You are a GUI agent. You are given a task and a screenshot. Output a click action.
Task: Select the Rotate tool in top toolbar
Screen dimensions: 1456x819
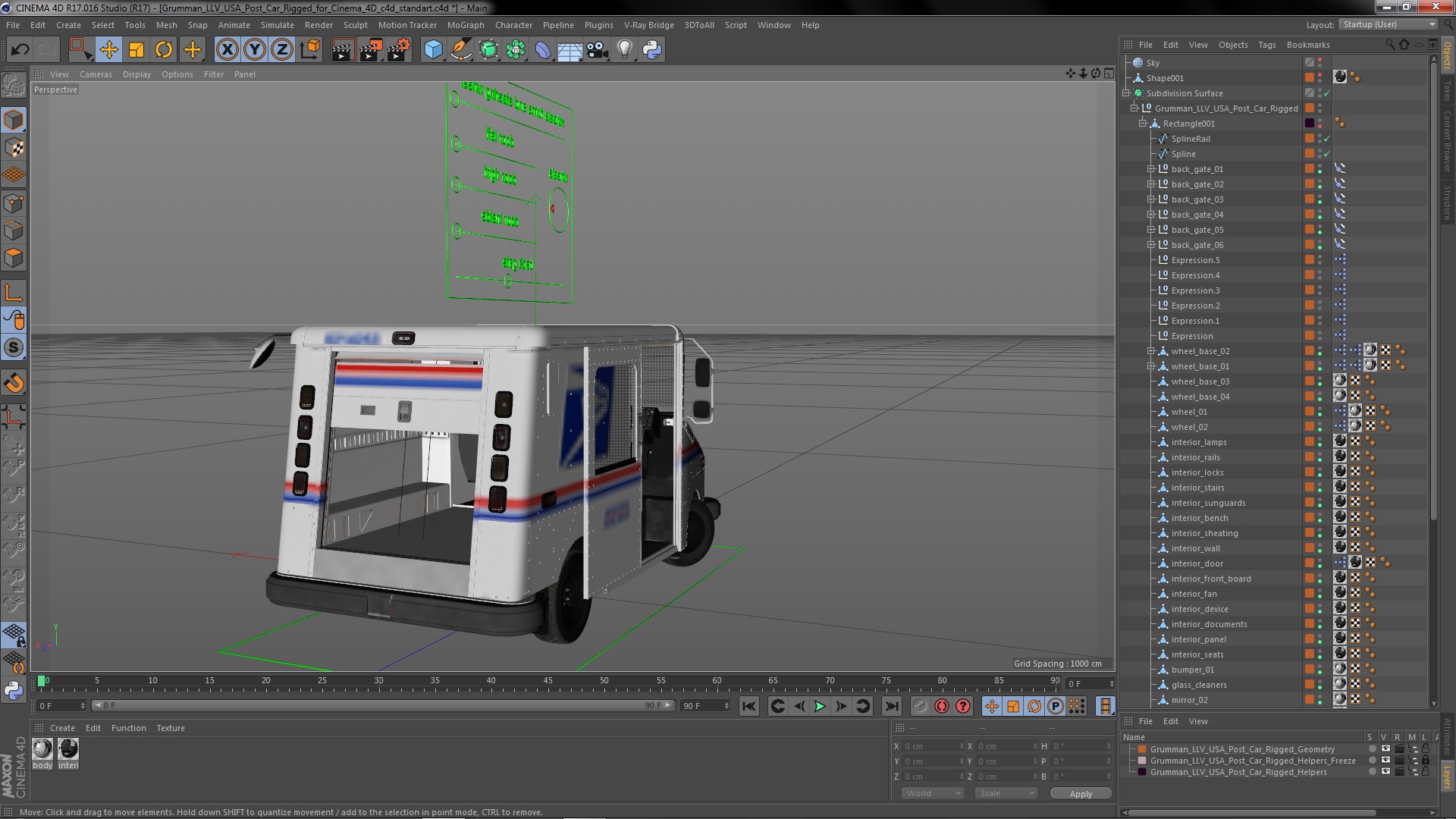[164, 50]
